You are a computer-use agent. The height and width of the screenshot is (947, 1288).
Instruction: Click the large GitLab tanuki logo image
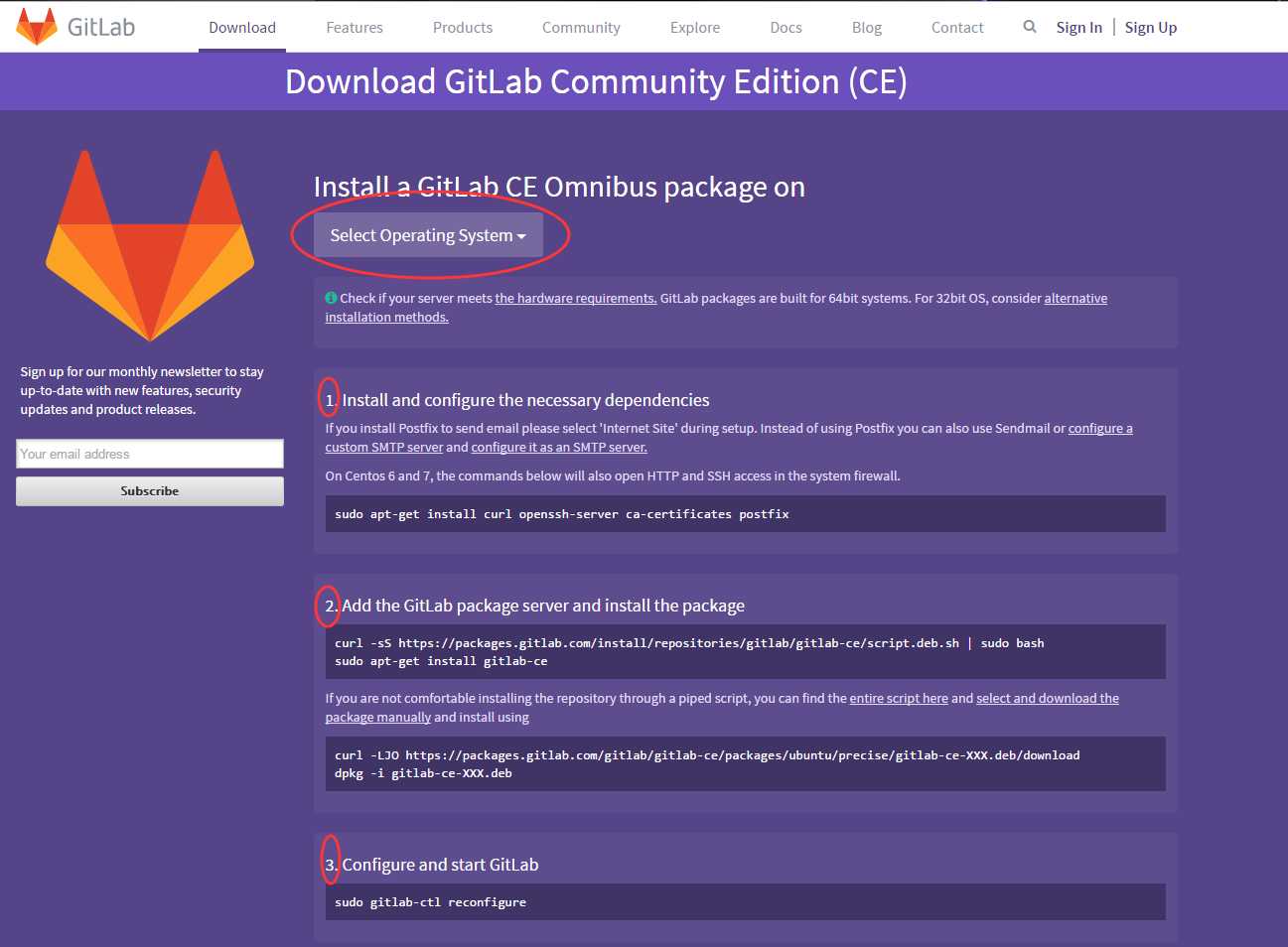[150, 246]
